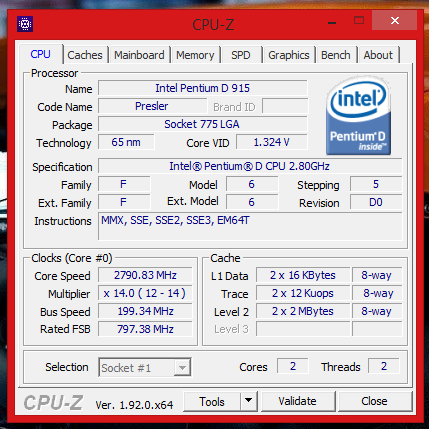Click the Close button at the bottom
Image resolution: width=429 pixels, height=429 pixels.
click(375, 401)
